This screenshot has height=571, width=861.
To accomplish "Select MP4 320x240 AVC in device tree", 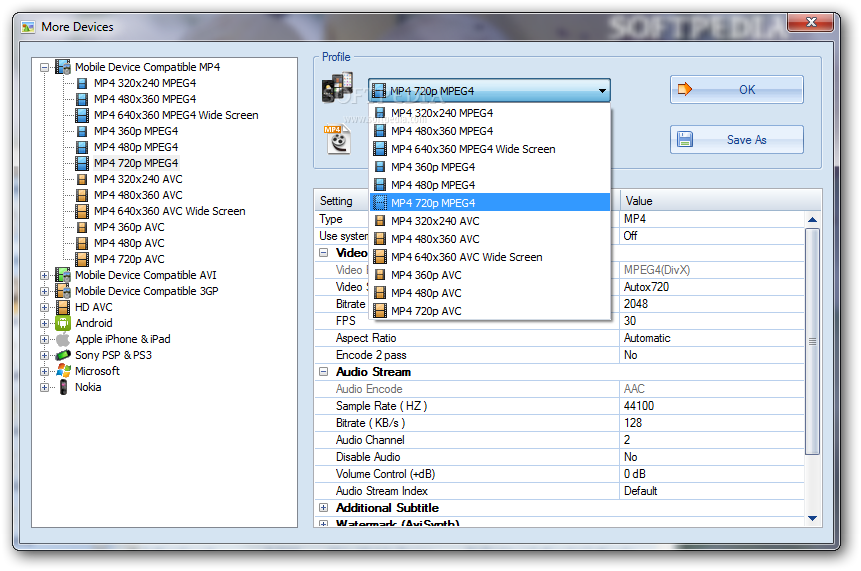I will tap(138, 179).
